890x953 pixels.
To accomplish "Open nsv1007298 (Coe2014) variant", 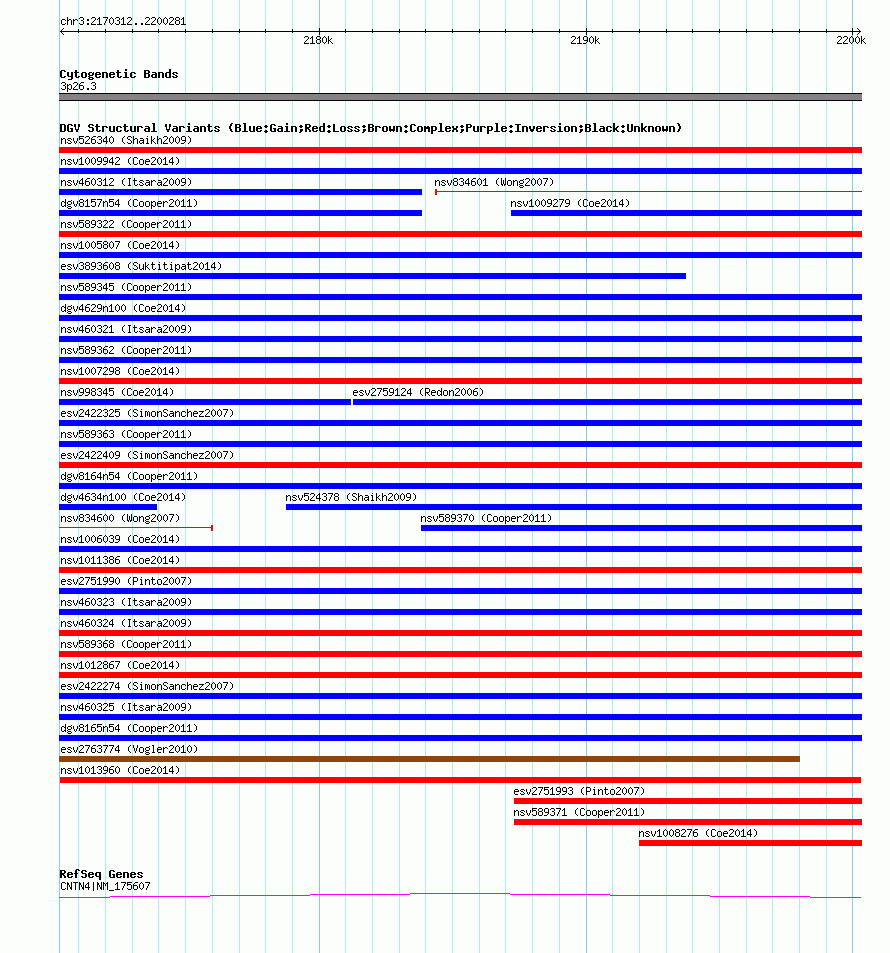I will (x=120, y=371).
